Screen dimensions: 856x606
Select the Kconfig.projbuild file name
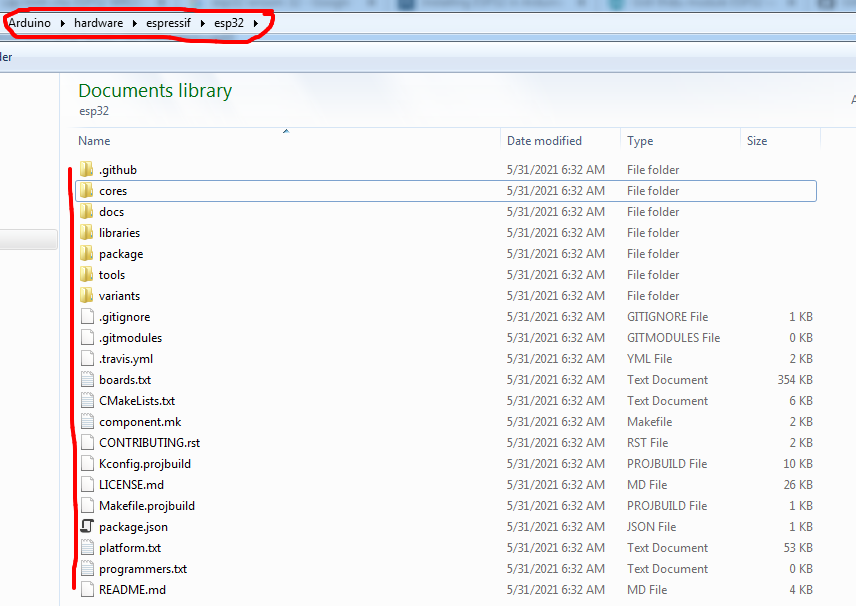pos(145,465)
